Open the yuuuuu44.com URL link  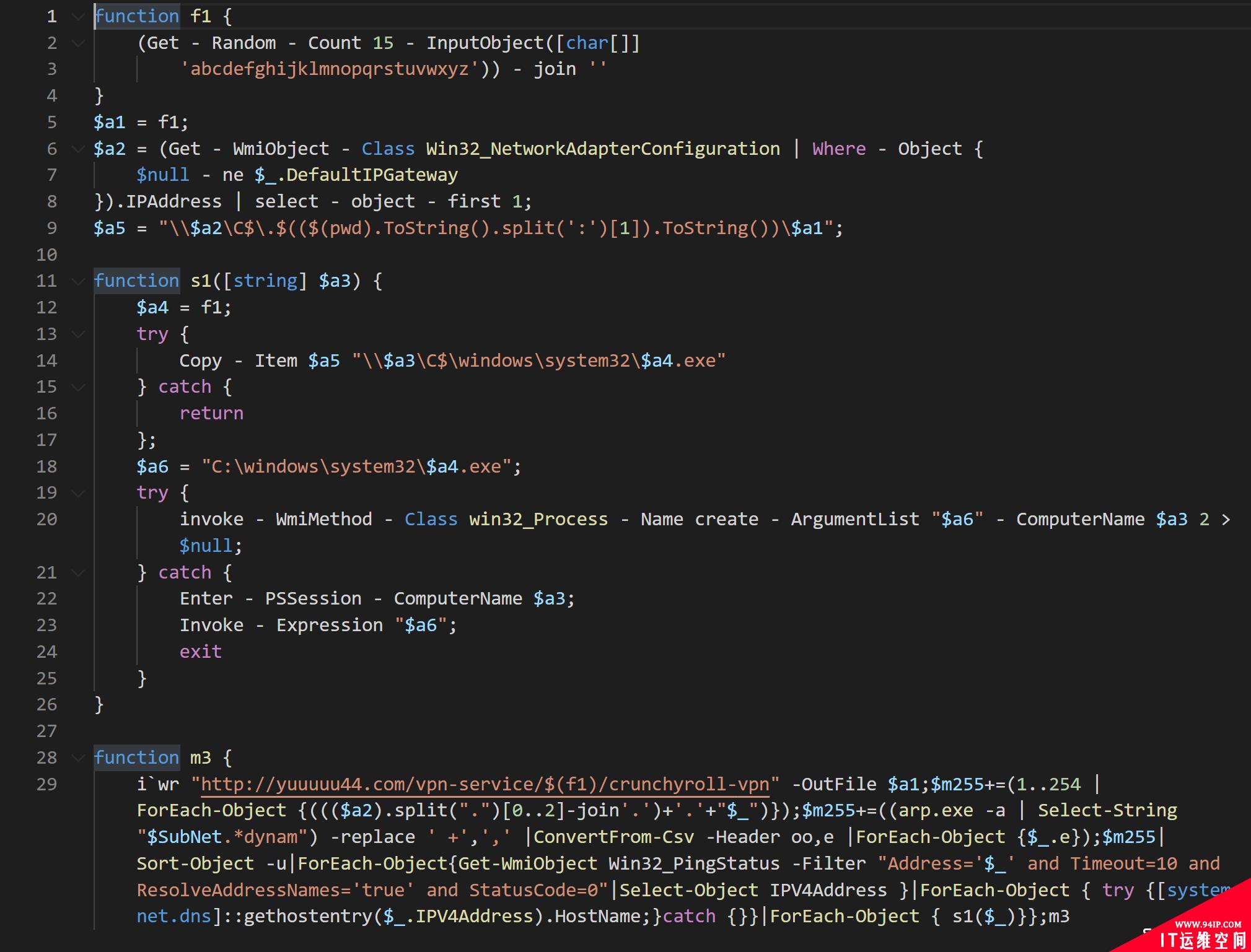[x=485, y=784]
